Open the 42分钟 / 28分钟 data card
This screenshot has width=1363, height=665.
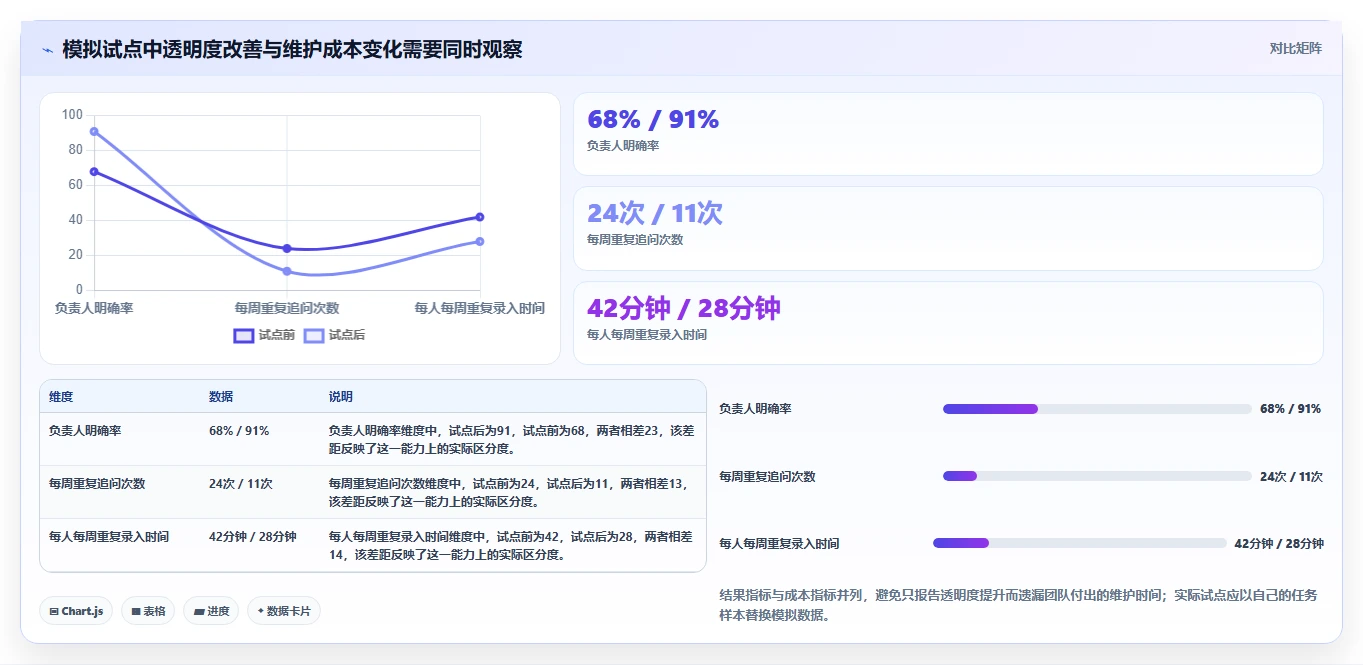948,323
